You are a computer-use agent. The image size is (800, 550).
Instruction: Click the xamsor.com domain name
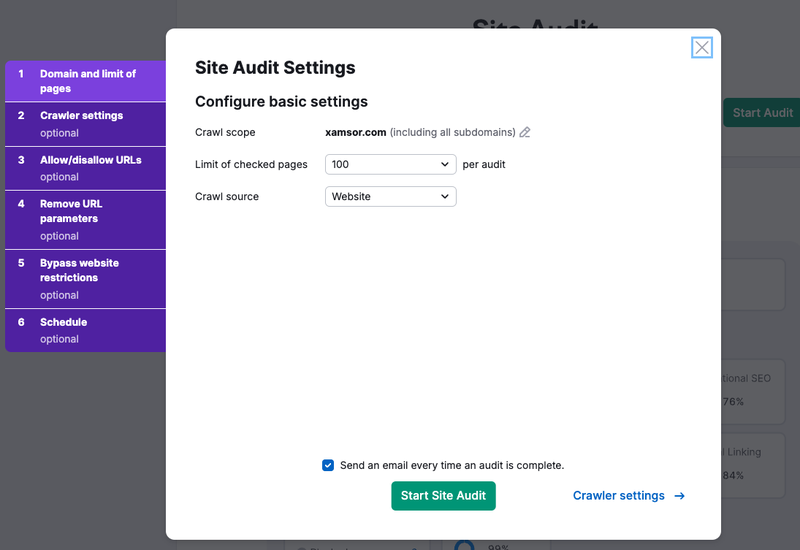pyautogui.click(x=356, y=132)
